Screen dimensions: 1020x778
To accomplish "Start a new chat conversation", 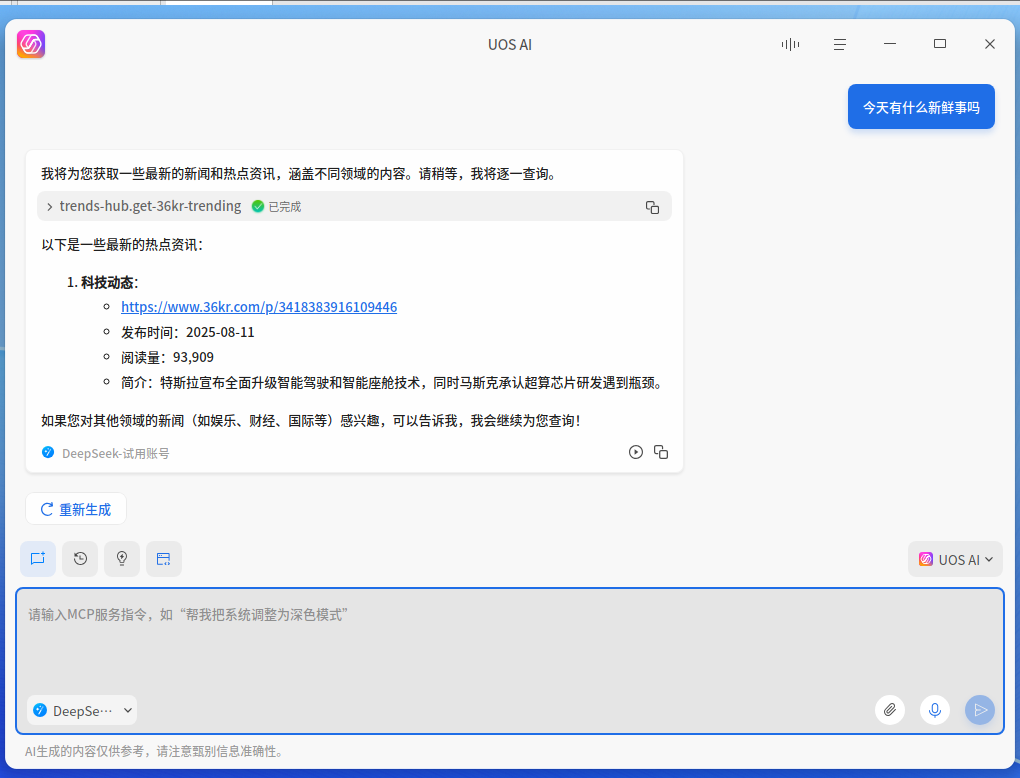I will tap(38, 559).
